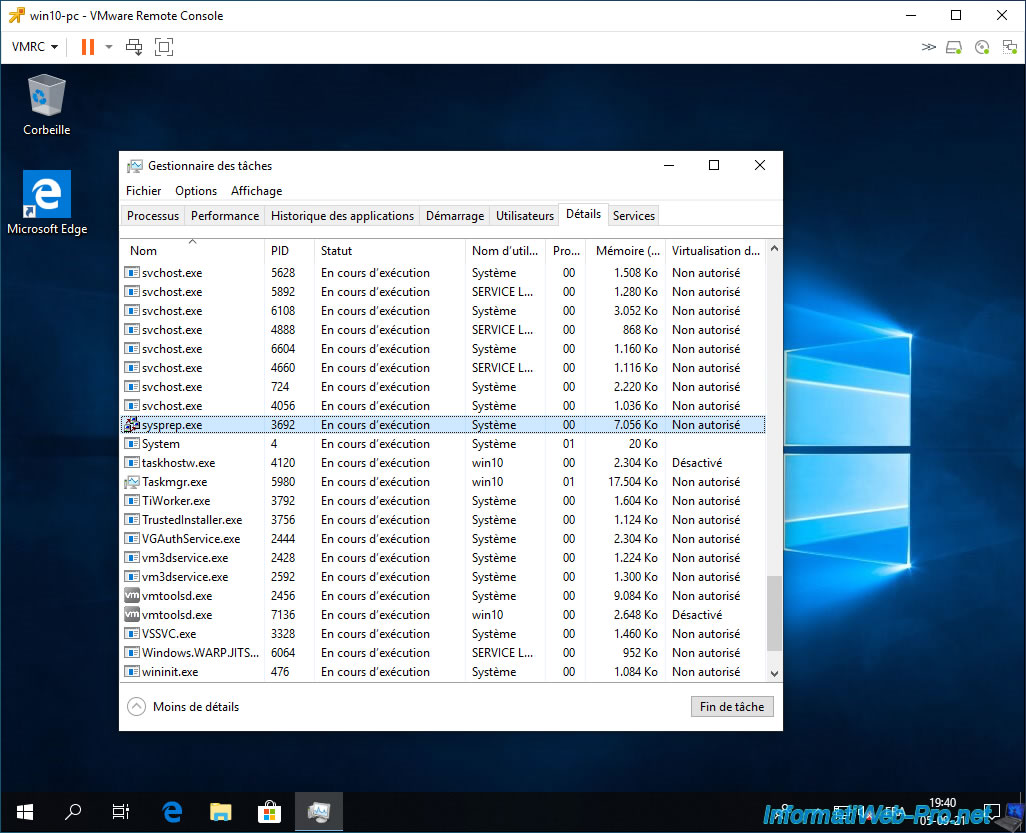Switch to the Utilisateurs tab
This screenshot has width=1026, height=833.
tap(525, 215)
